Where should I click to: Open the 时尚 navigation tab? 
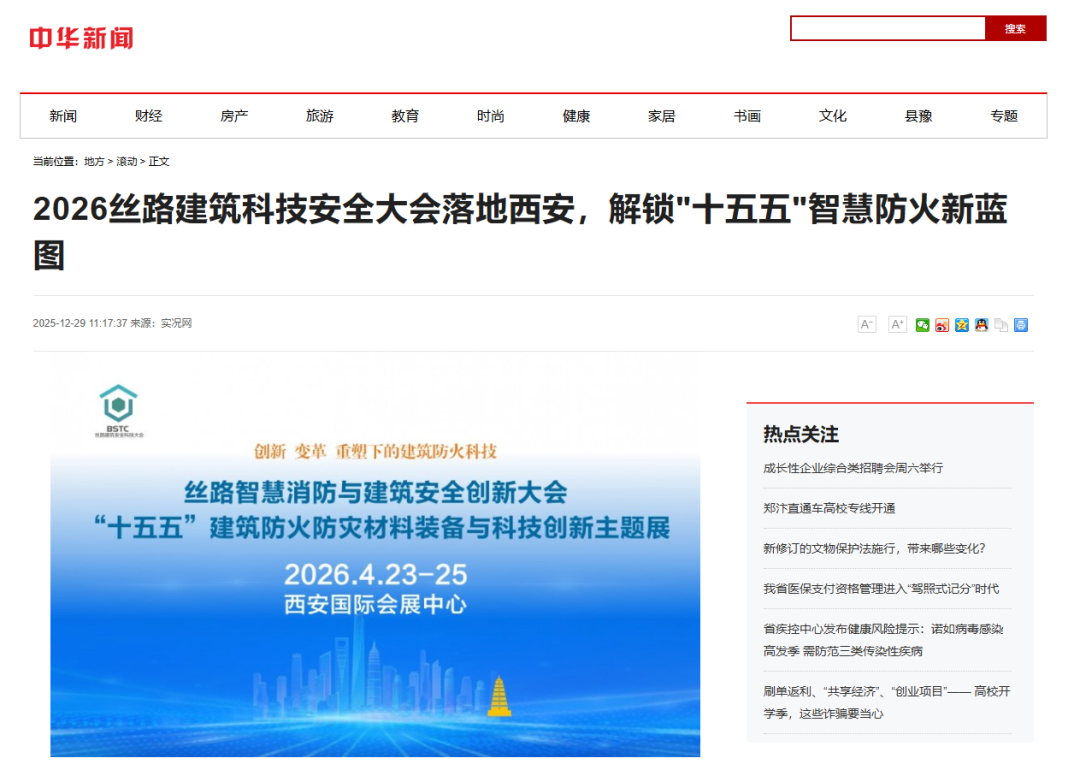click(490, 116)
